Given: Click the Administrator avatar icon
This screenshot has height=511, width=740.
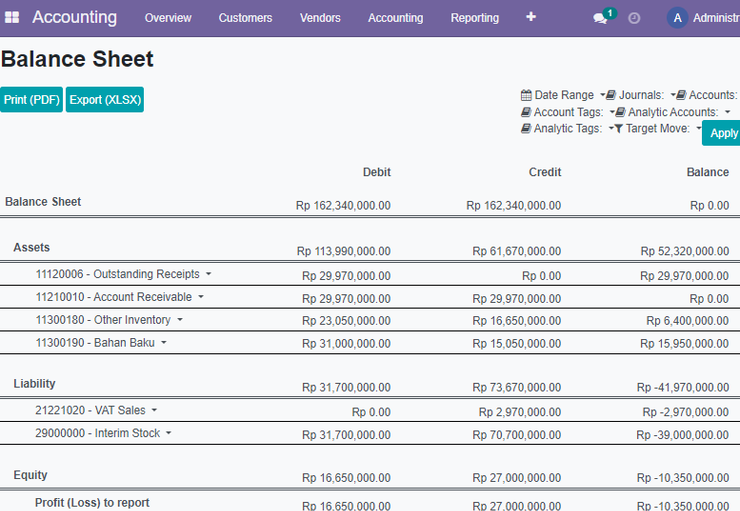Looking at the screenshot, I should [677, 18].
